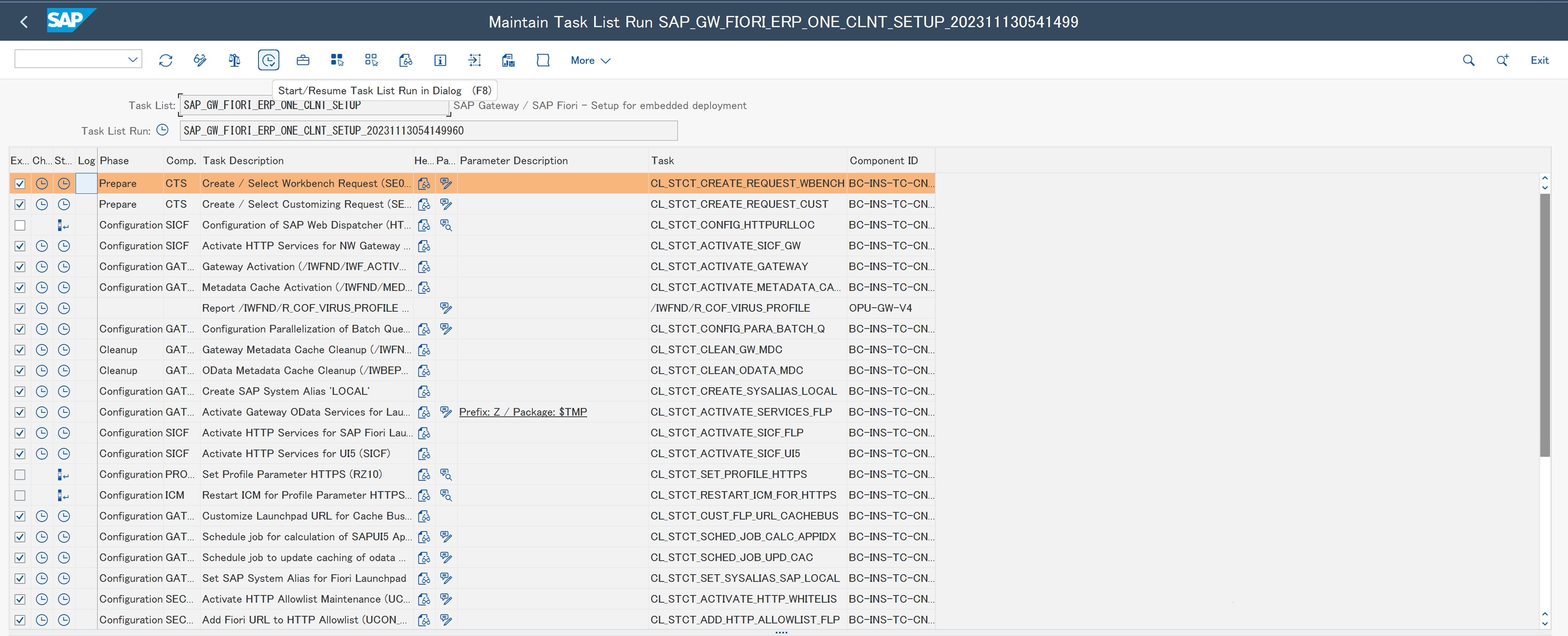The height and width of the screenshot is (636, 1568).
Task: Click the briefcase icon in the toolbar
Action: [x=302, y=60]
